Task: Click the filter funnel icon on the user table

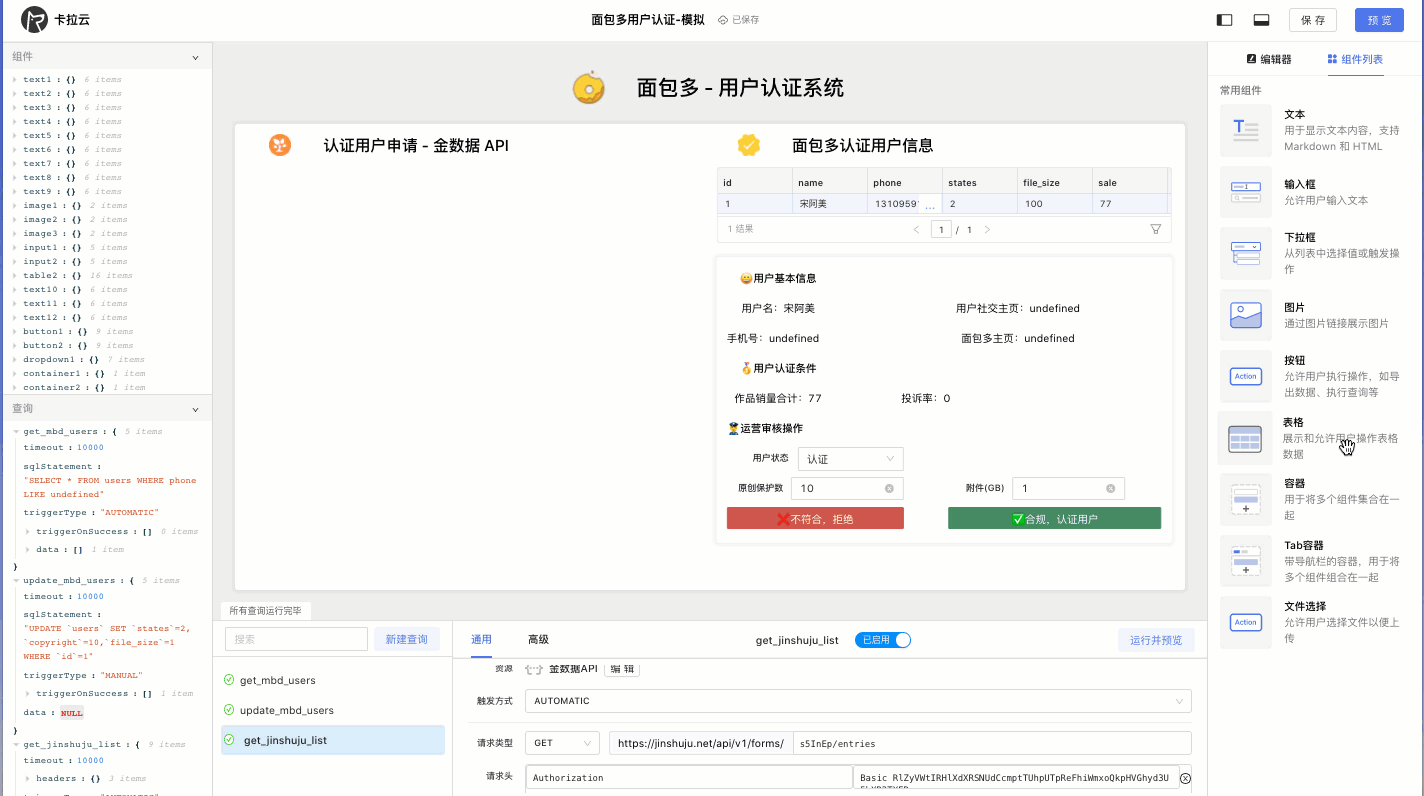Action: tap(1155, 228)
